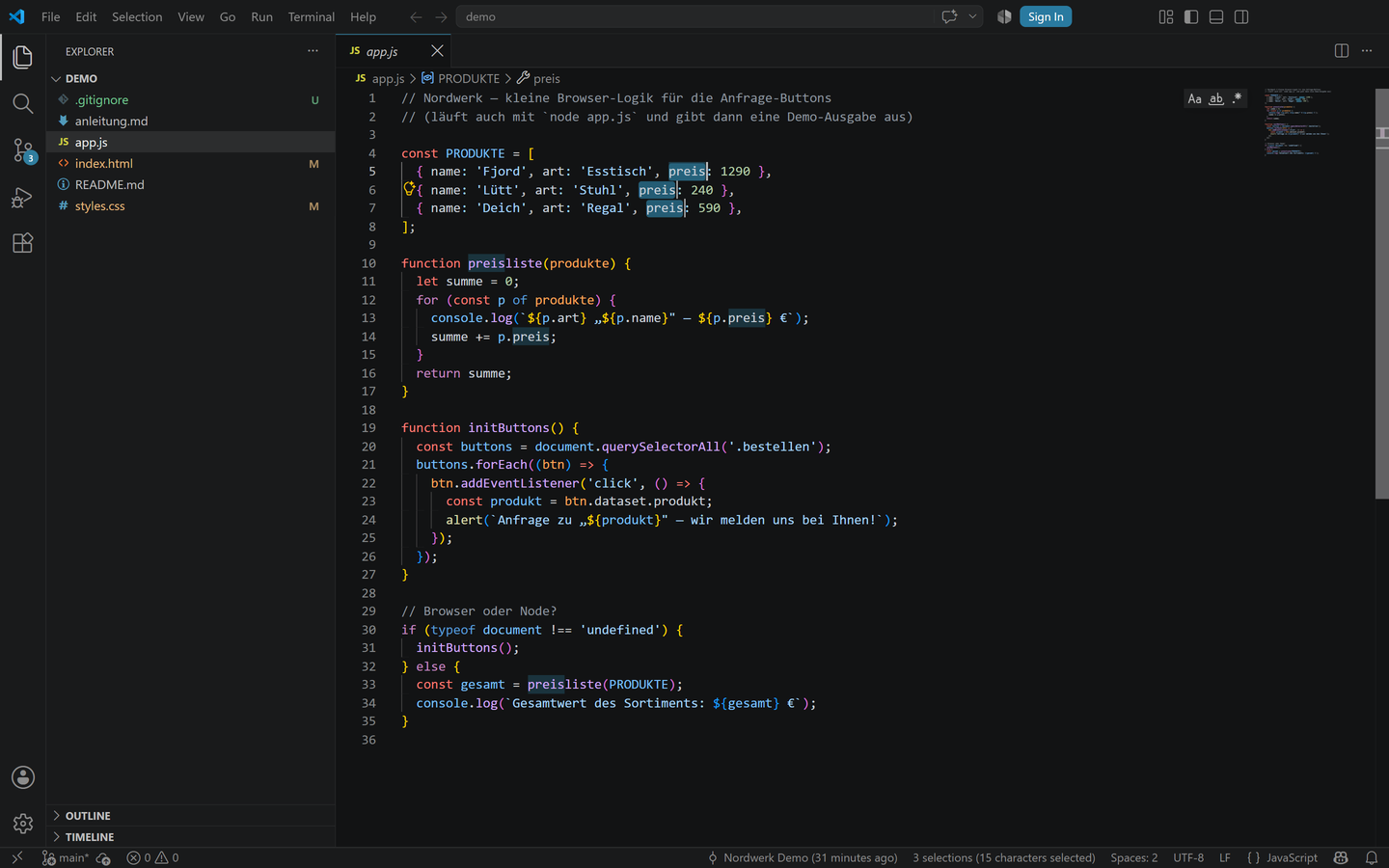
Task: Open .gitignore in the Explorer
Action: (191, 99)
